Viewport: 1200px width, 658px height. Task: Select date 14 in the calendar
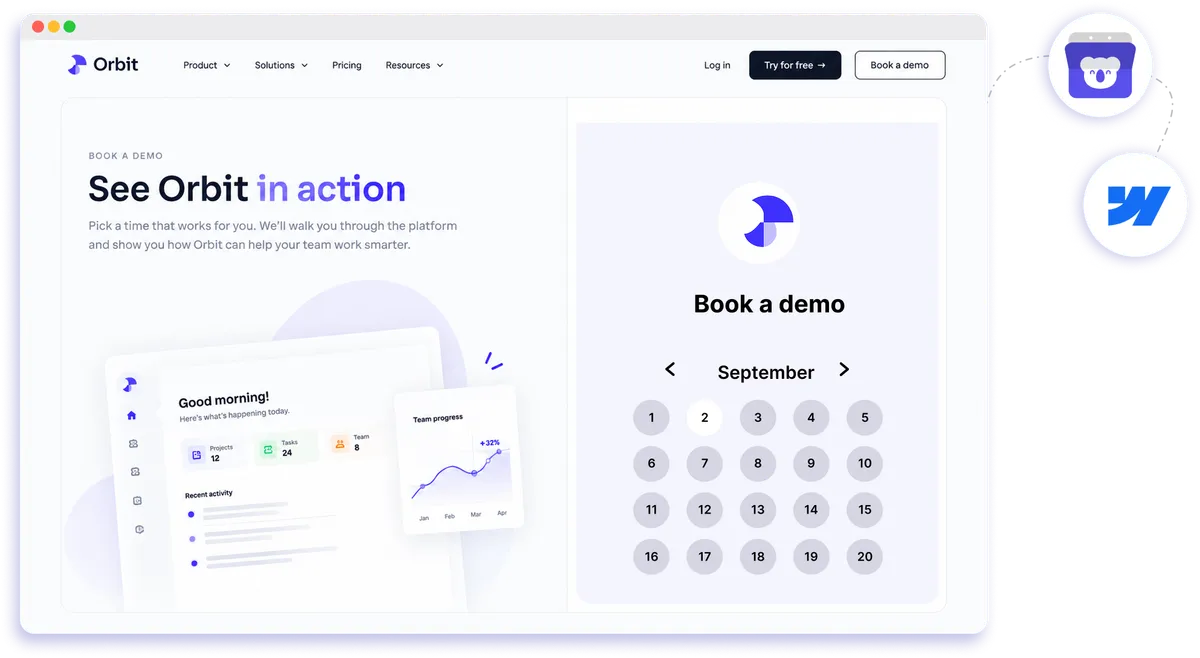[811, 510]
